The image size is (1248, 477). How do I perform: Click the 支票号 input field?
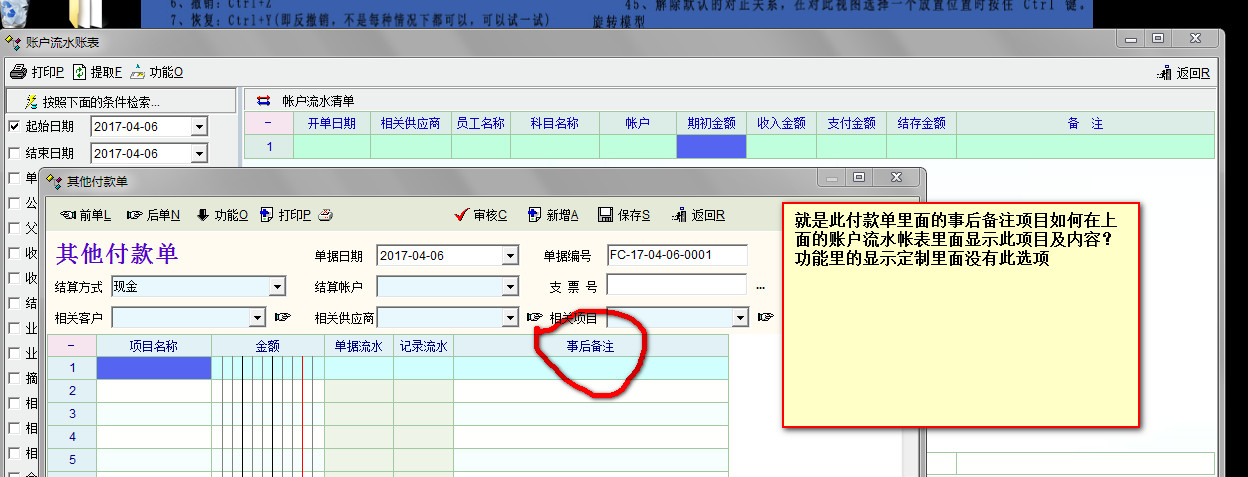(x=676, y=286)
